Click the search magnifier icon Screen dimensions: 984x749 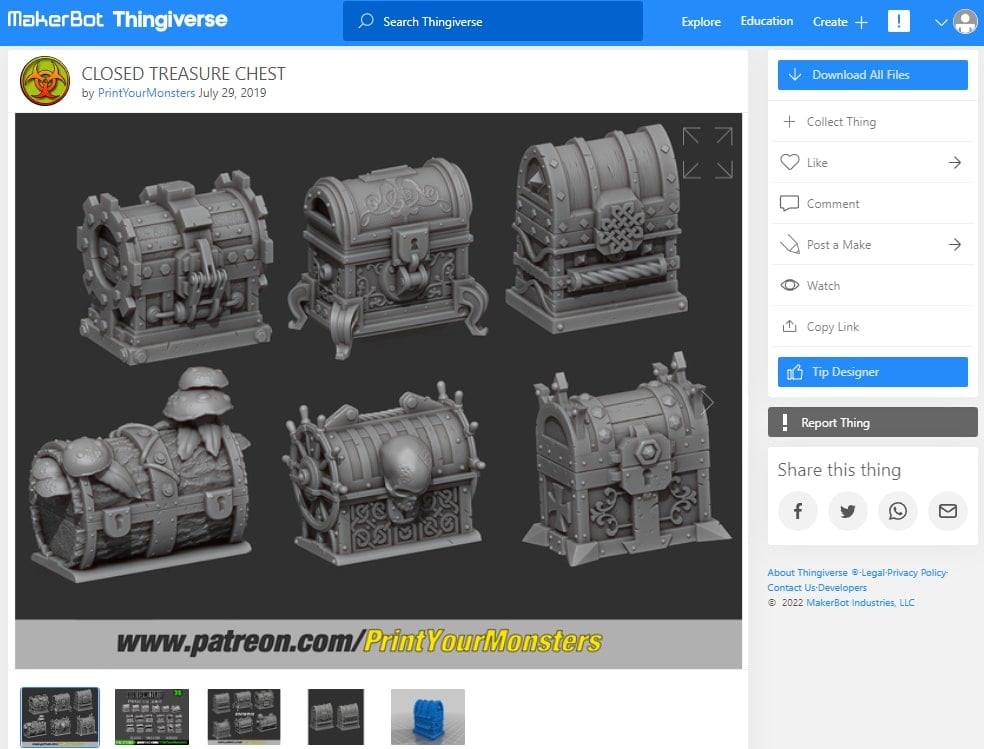[x=365, y=21]
